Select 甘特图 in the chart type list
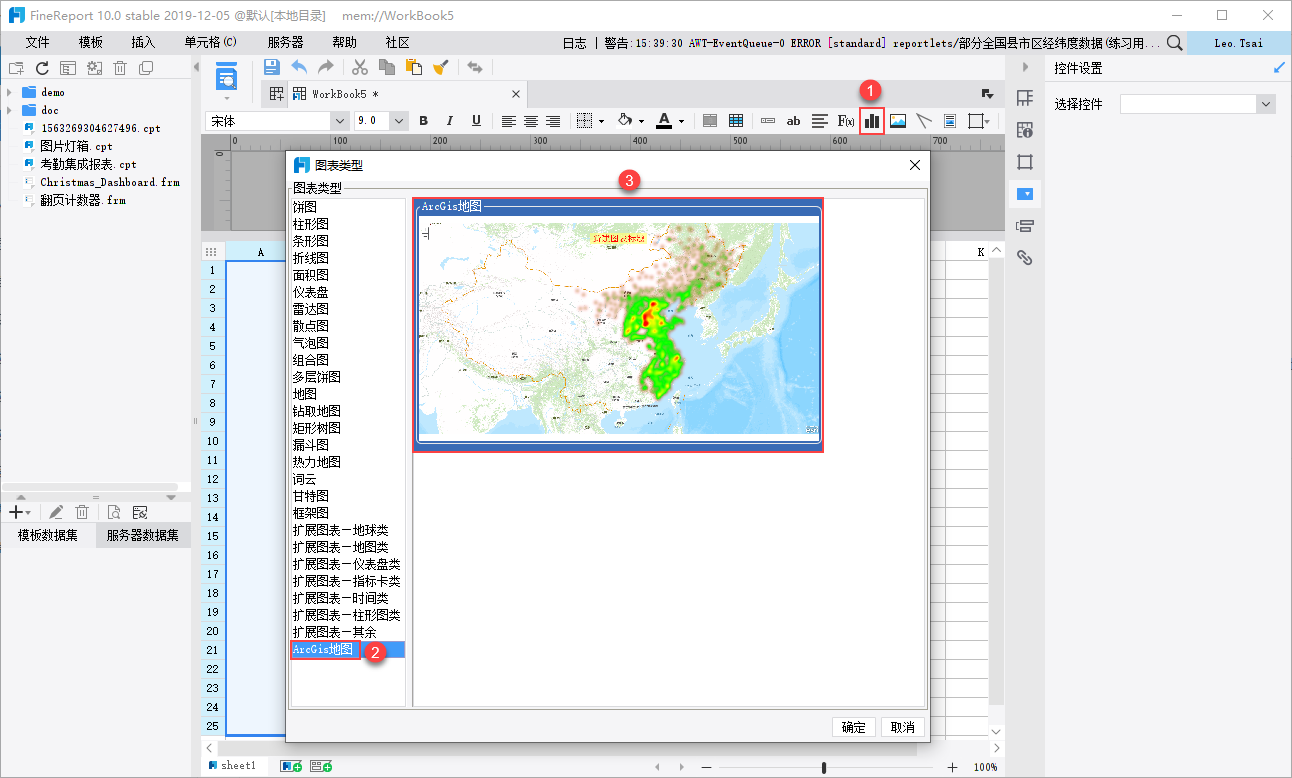1292x778 pixels. [x=310, y=496]
